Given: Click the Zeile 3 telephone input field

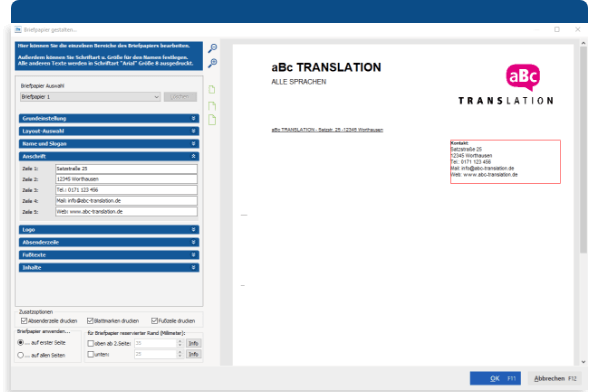Looking at the screenshot, I should [126, 190].
